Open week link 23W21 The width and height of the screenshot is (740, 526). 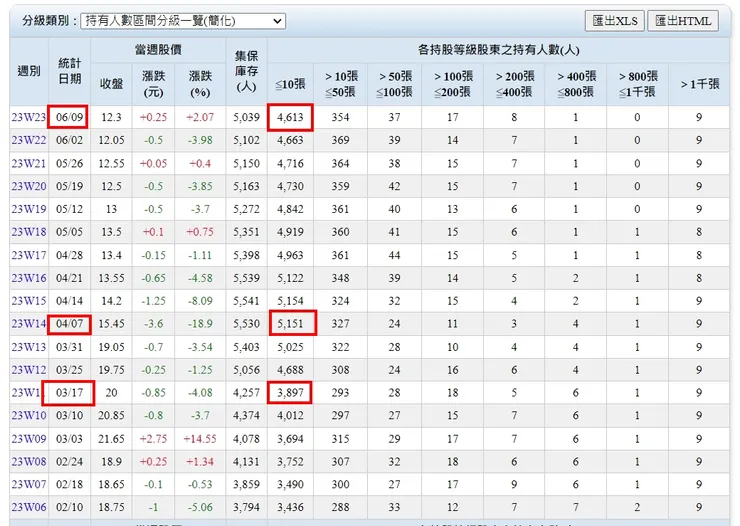coord(29,163)
